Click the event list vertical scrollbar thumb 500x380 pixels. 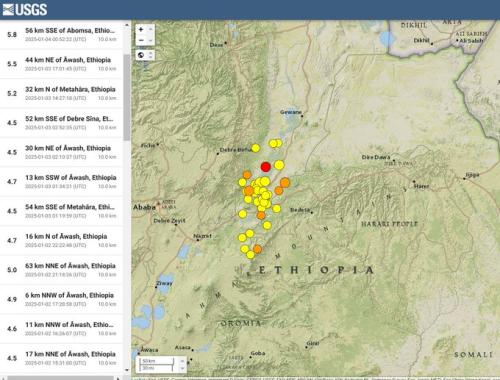point(127,97)
